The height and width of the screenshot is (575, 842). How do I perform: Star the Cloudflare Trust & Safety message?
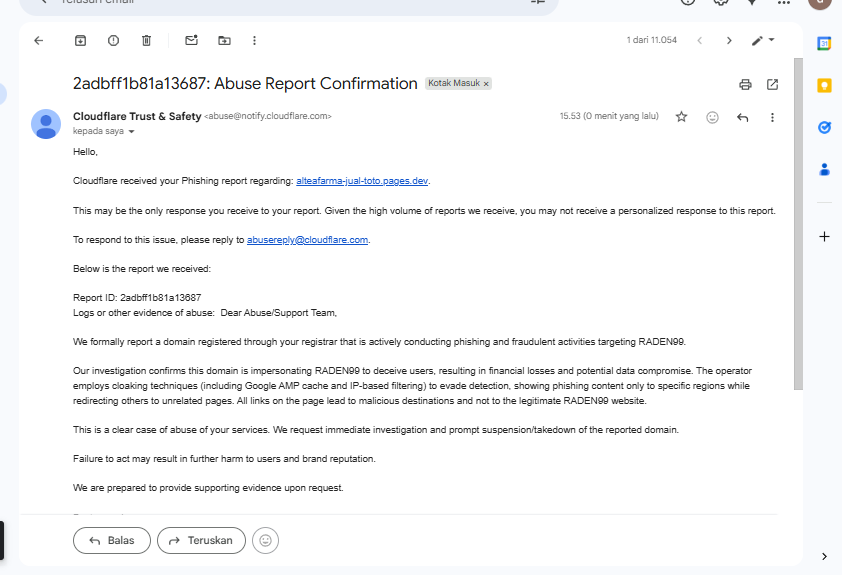(681, 117)
